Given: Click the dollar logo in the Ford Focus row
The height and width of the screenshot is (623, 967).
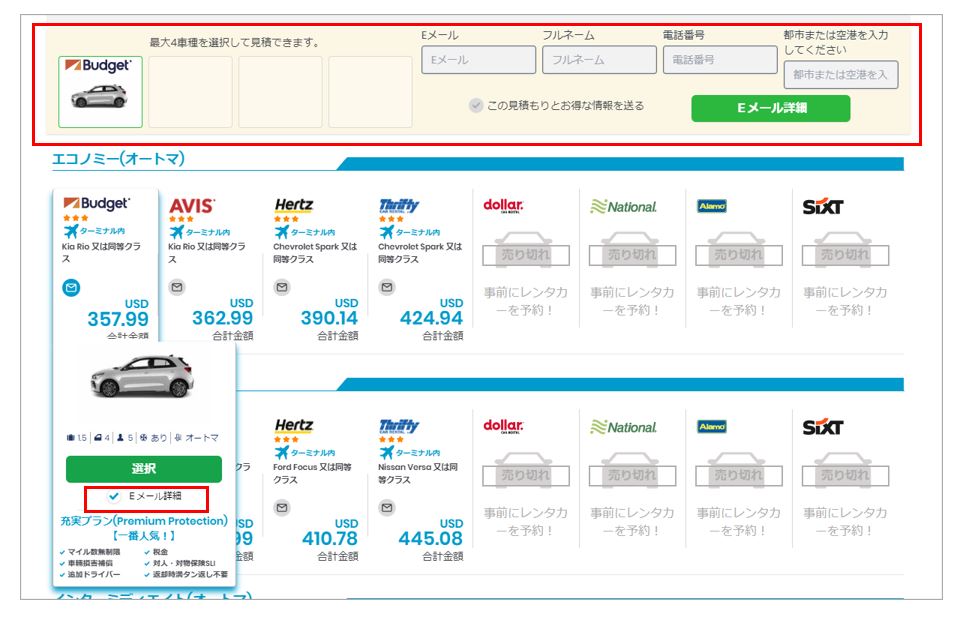Looking at the screenshot, I should (503, 426).
